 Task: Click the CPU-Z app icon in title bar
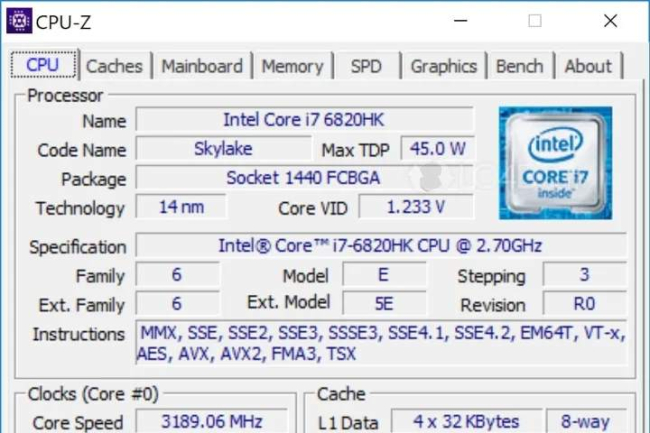click(19, 20)
